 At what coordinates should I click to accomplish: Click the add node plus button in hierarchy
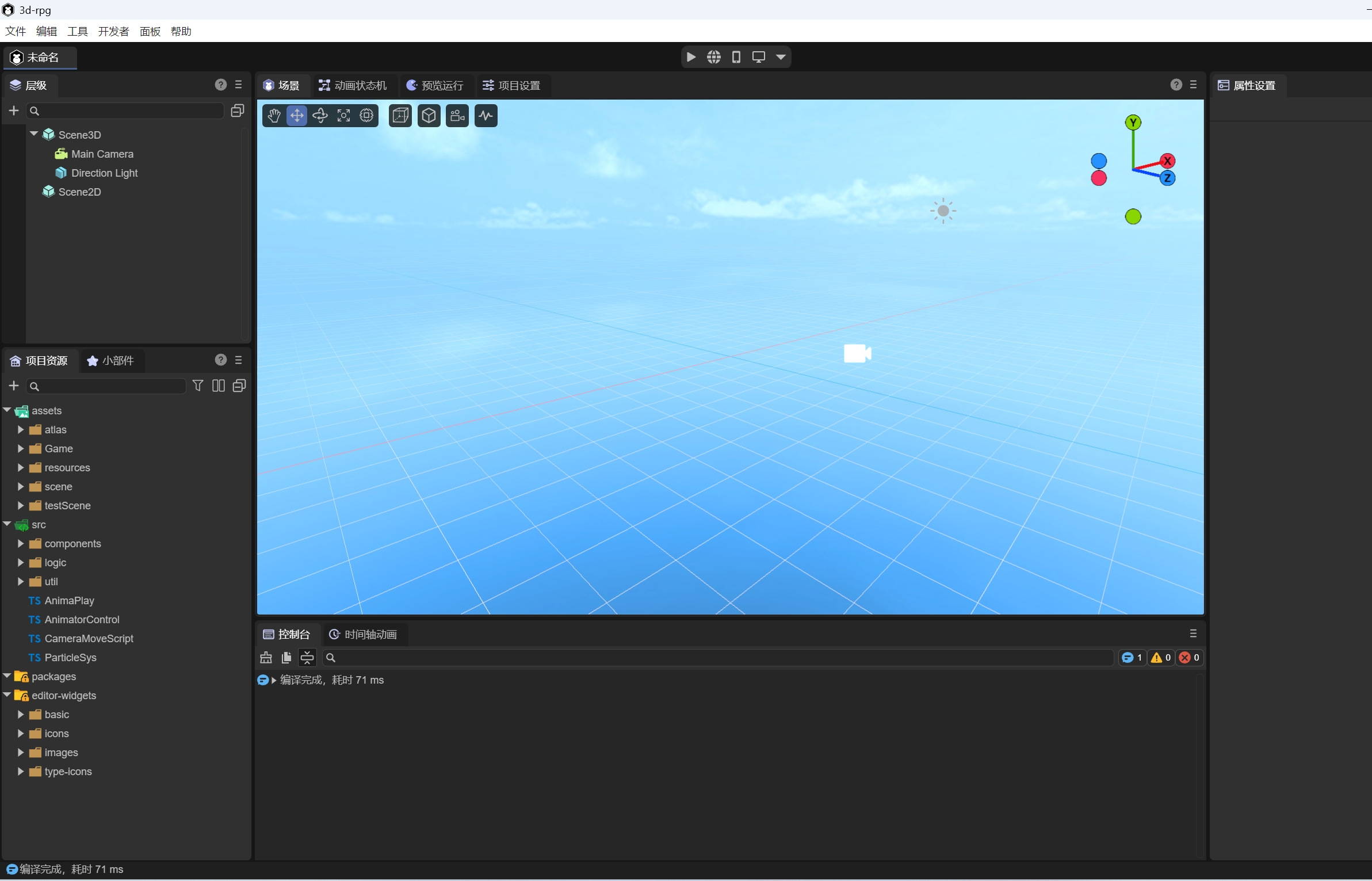[14, 110]
